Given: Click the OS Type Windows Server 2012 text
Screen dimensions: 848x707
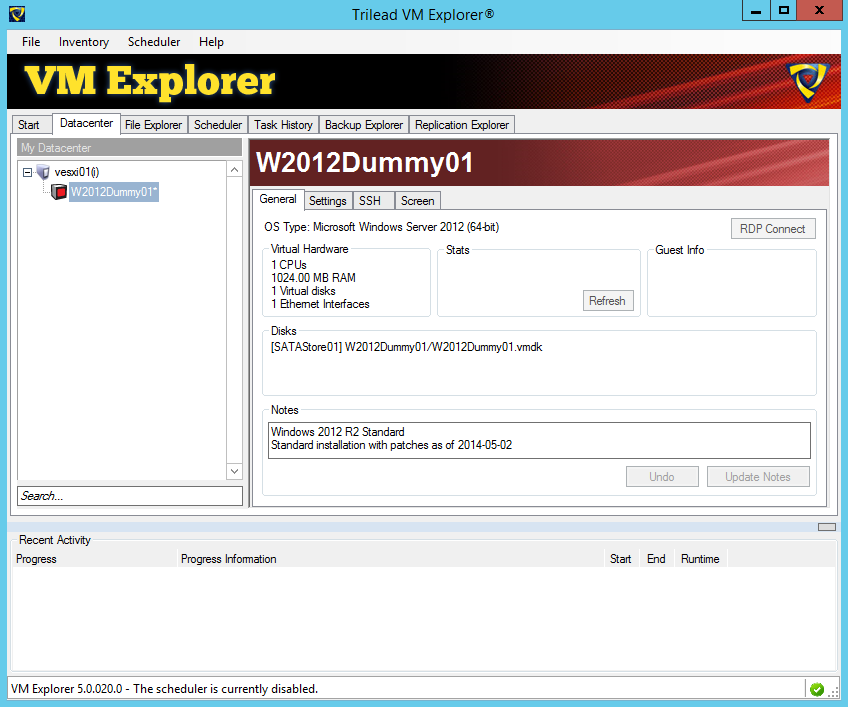Looking at the screenshot, I should (382, 227).
